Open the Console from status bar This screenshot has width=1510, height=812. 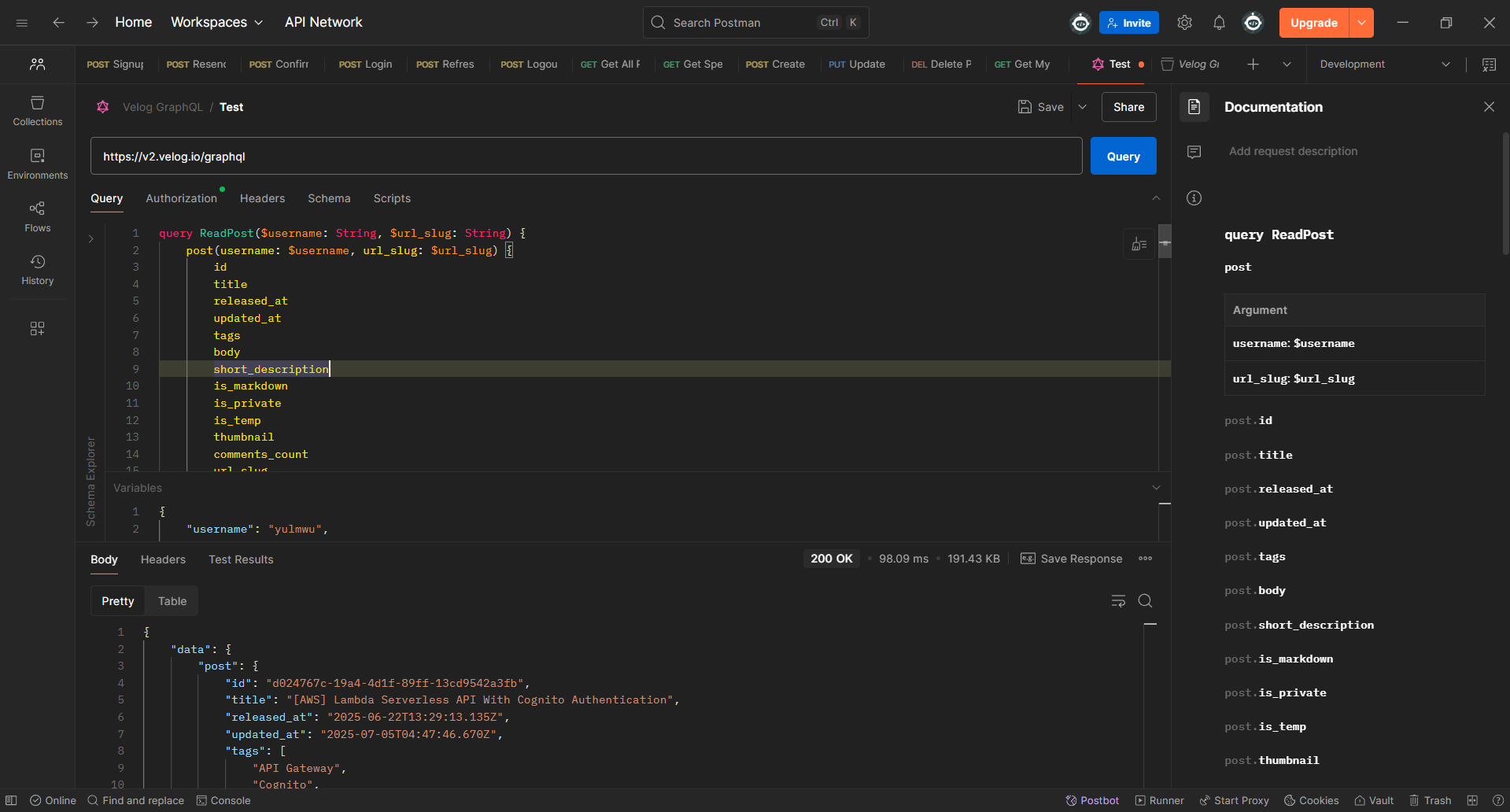223,800
